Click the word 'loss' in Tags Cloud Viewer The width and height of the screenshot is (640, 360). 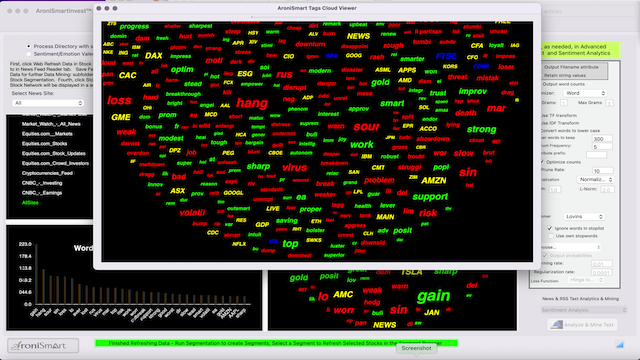click(119, 100)
